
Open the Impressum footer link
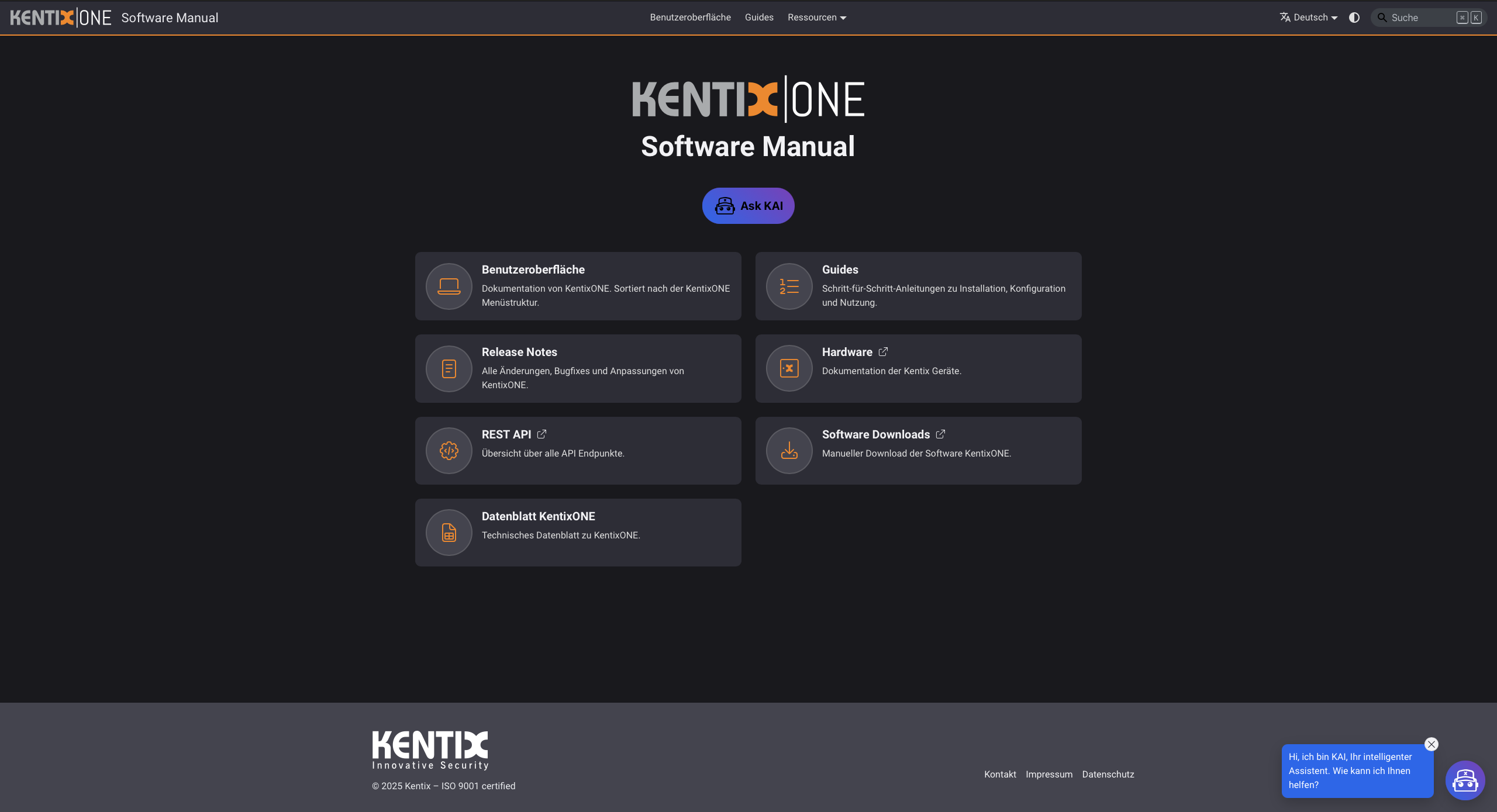tap(1048, 774)
